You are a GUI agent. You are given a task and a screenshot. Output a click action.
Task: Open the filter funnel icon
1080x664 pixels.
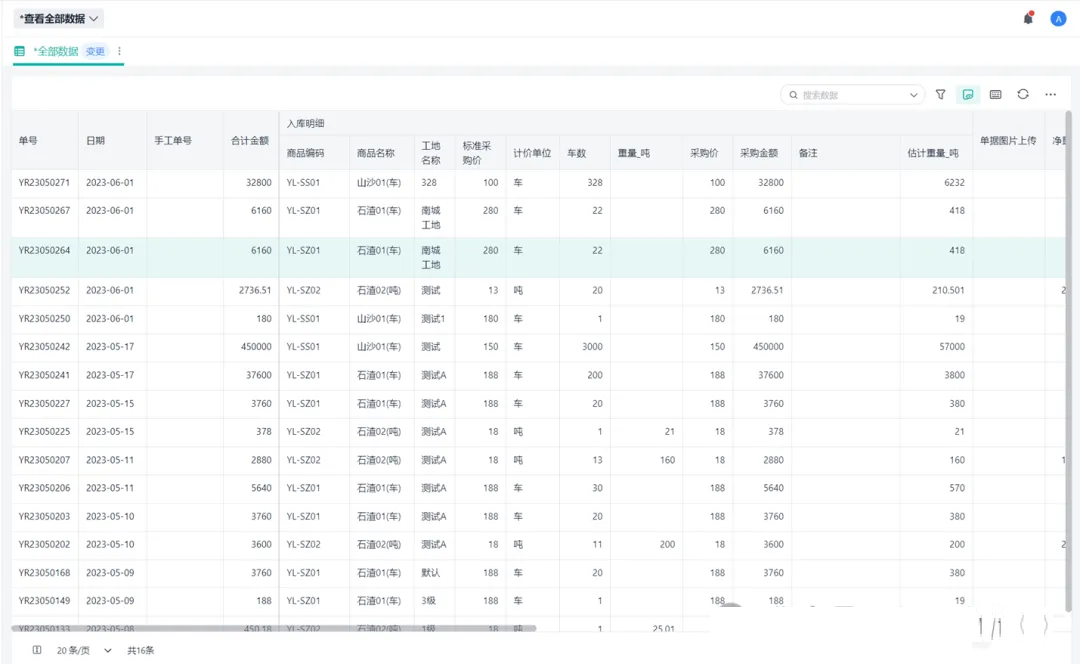coord(940,94)
